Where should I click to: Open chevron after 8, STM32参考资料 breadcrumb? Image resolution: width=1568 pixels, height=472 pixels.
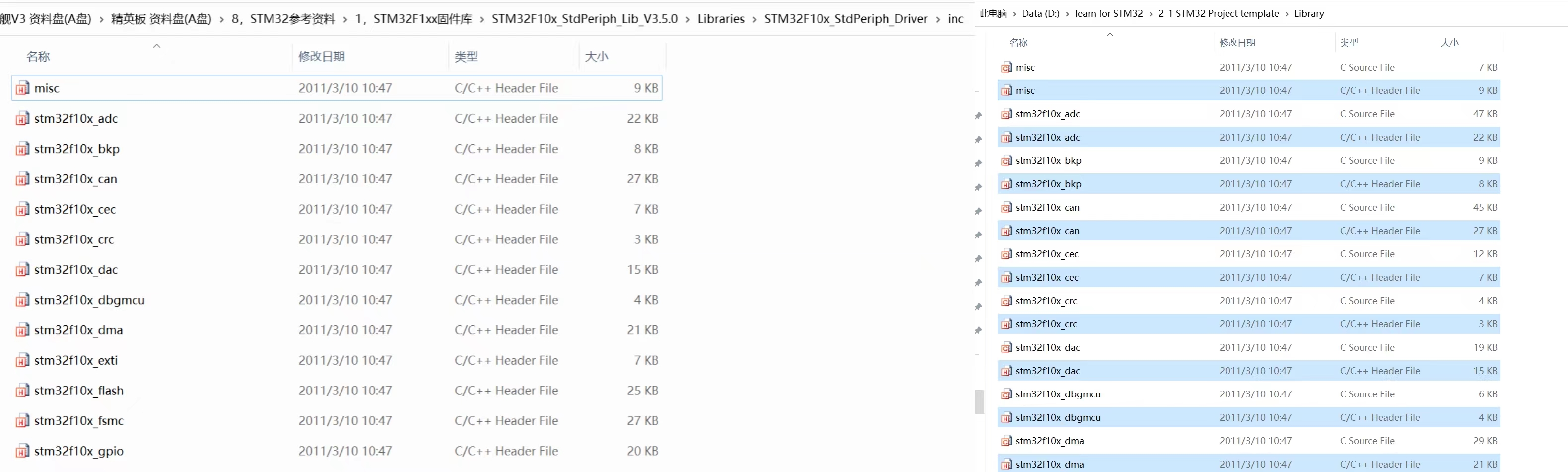(x=345, y=19)
